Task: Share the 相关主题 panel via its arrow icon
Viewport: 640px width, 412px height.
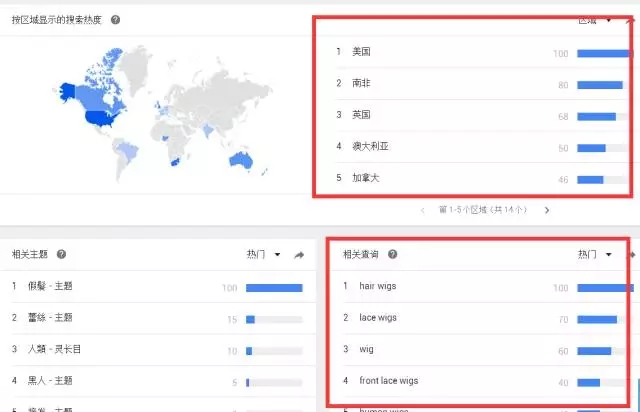Action: click(x=299, y=256)
